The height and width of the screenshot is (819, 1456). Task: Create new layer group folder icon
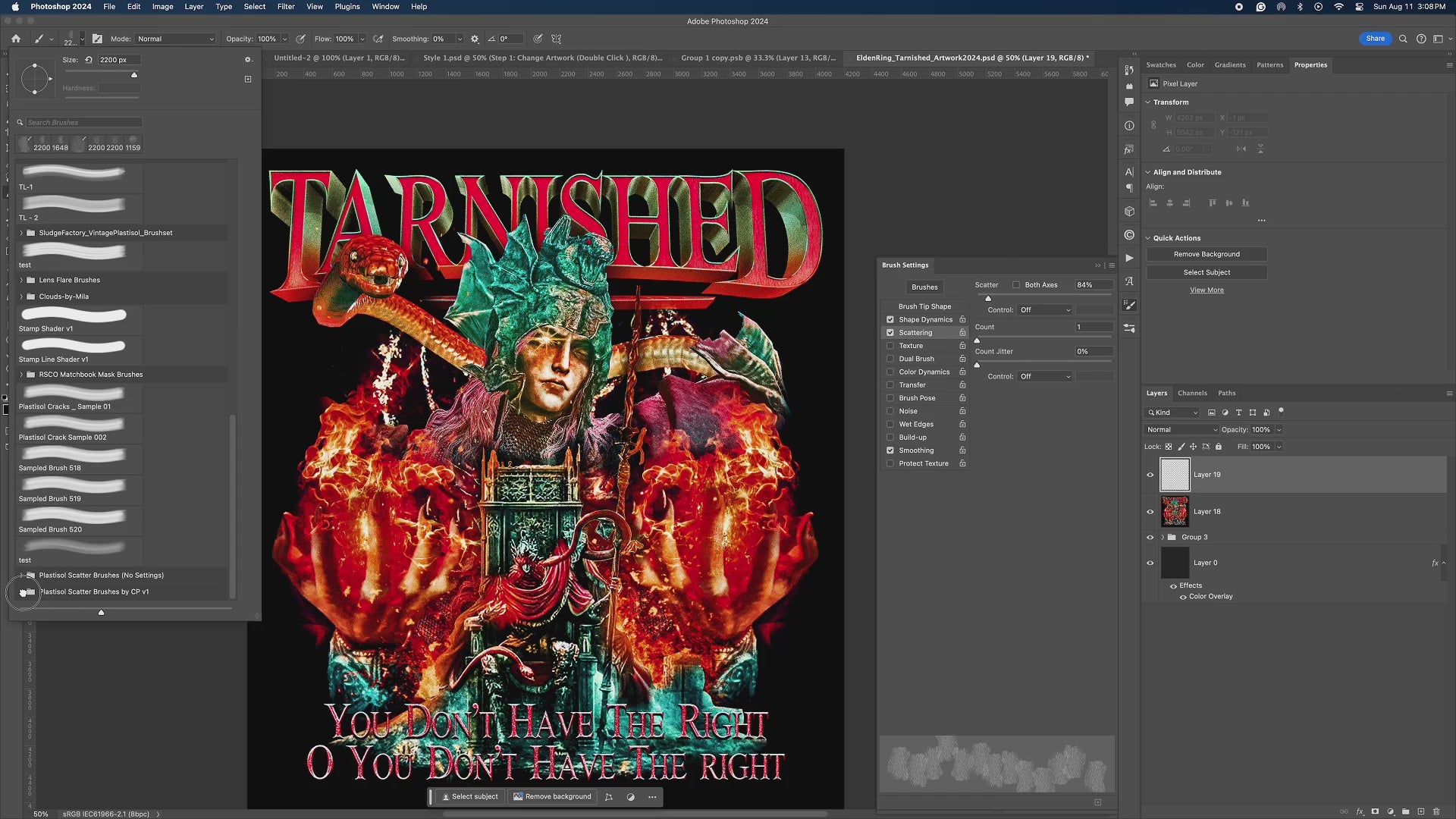point(1405,811)
